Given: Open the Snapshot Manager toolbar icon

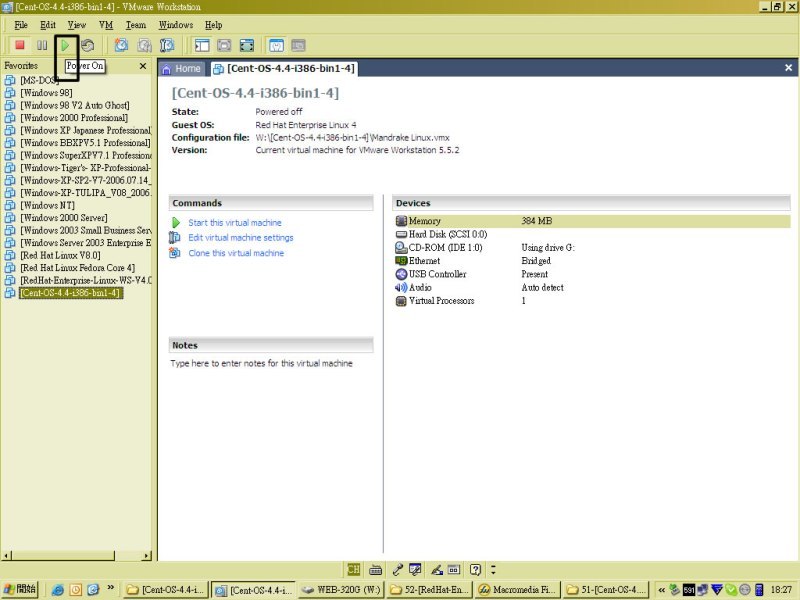Looking at the screenshot, I should [167, 45].
